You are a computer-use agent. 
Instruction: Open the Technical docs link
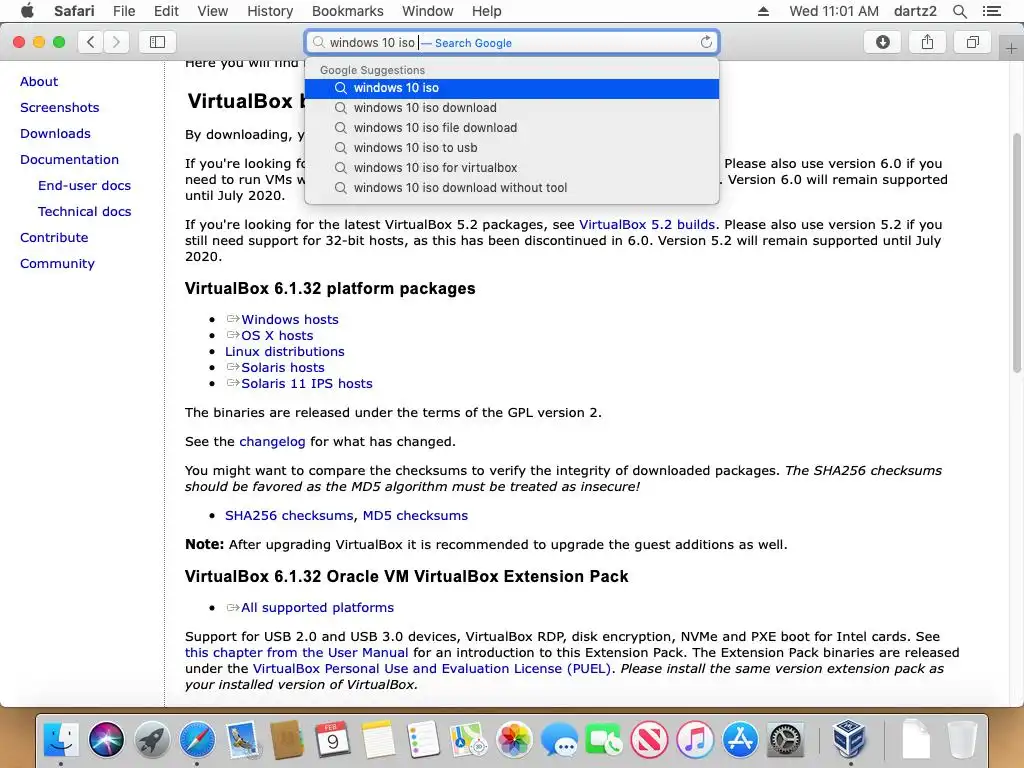click(84, 212)
